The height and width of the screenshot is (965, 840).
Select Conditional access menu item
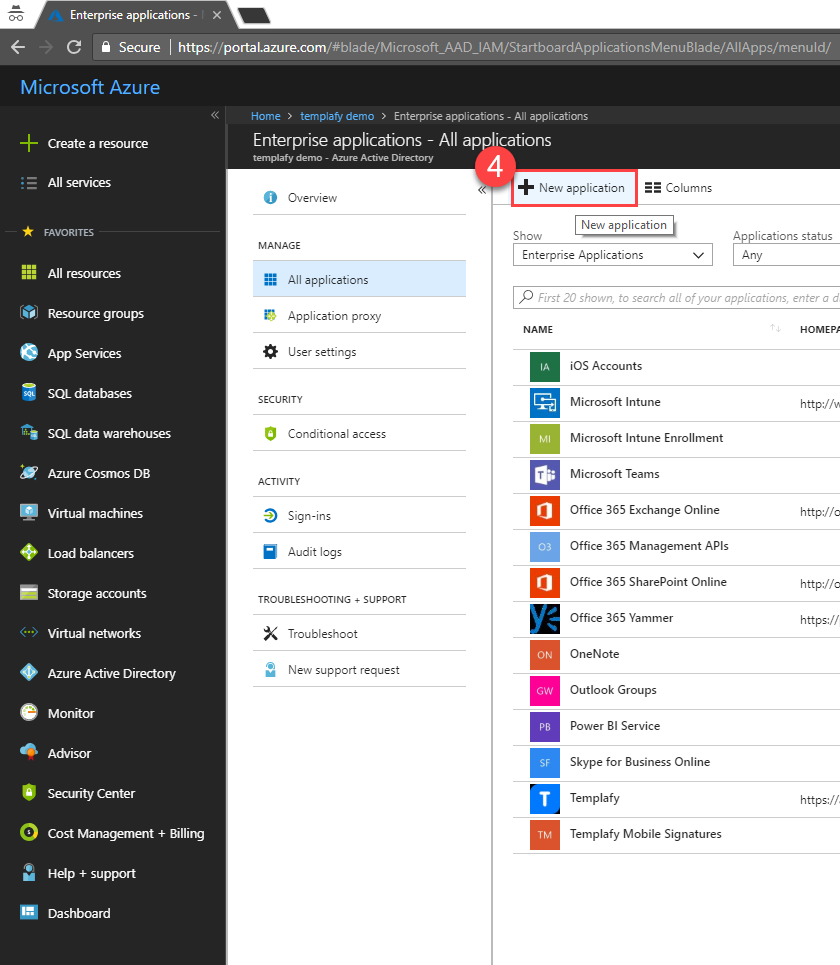[x=359, y=433]
